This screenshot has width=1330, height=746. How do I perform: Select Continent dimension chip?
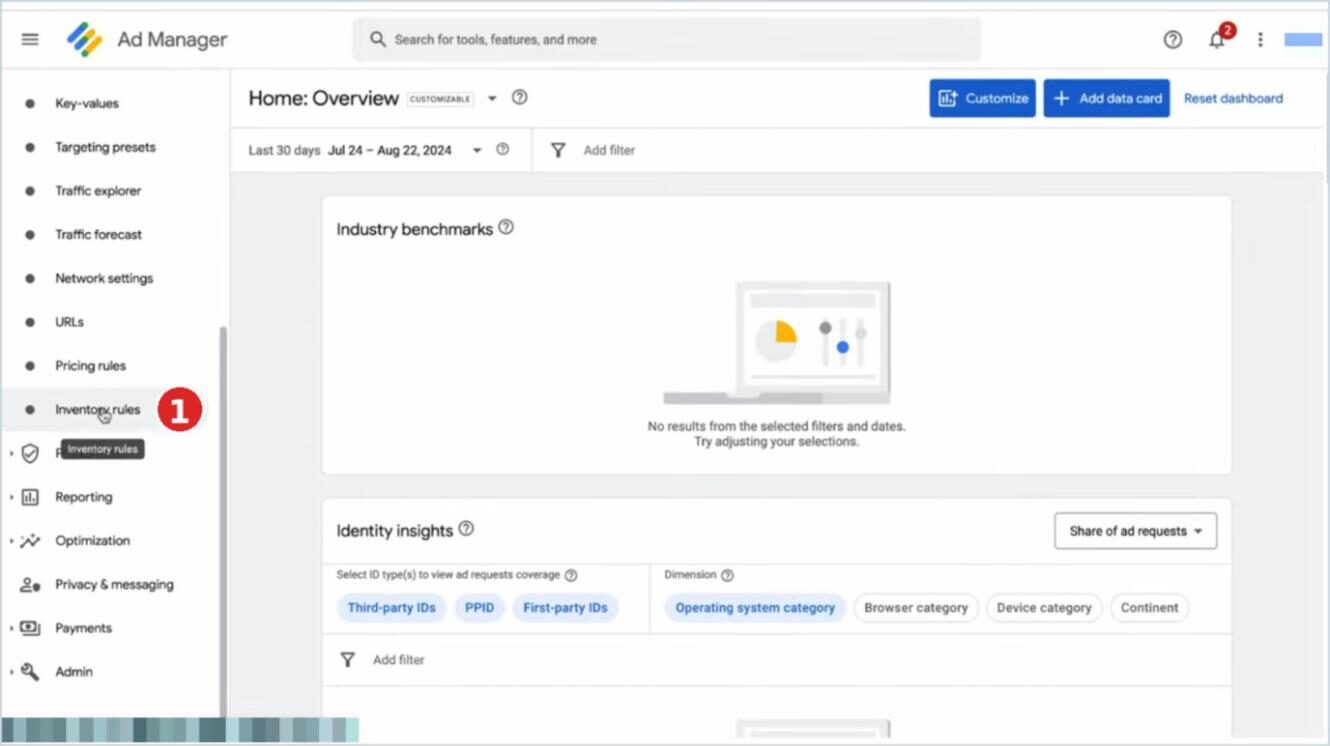point(1149,608)
